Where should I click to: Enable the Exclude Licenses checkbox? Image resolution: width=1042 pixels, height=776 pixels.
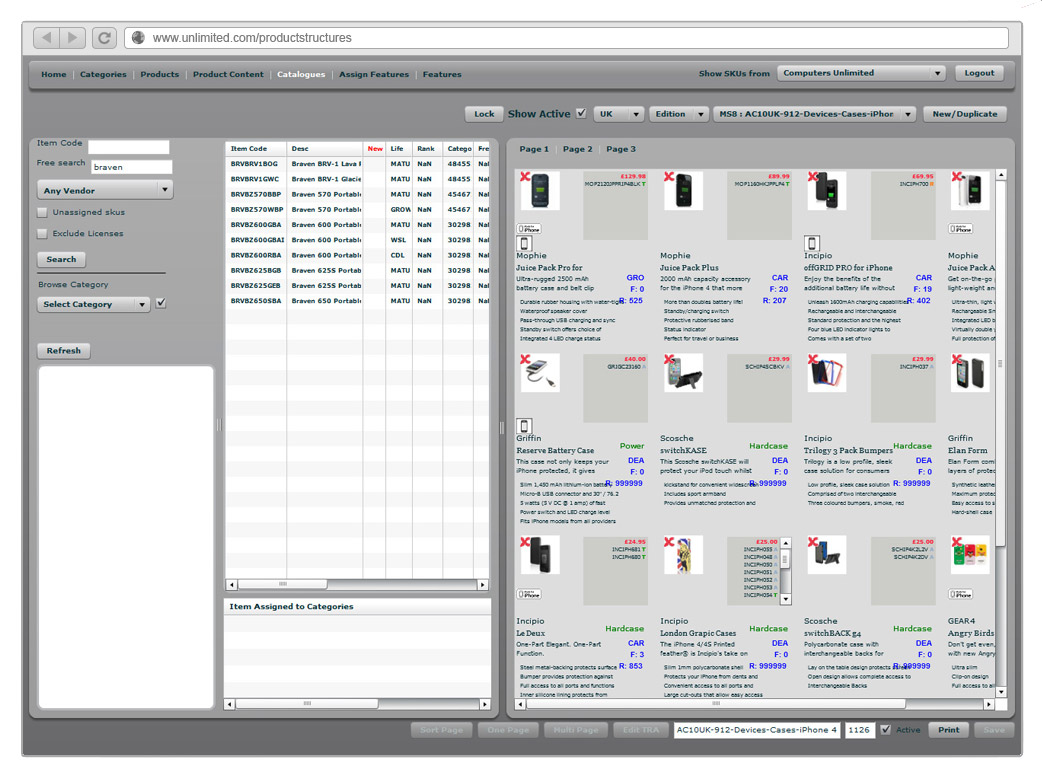pyautogui.click(x=43, y=234)
